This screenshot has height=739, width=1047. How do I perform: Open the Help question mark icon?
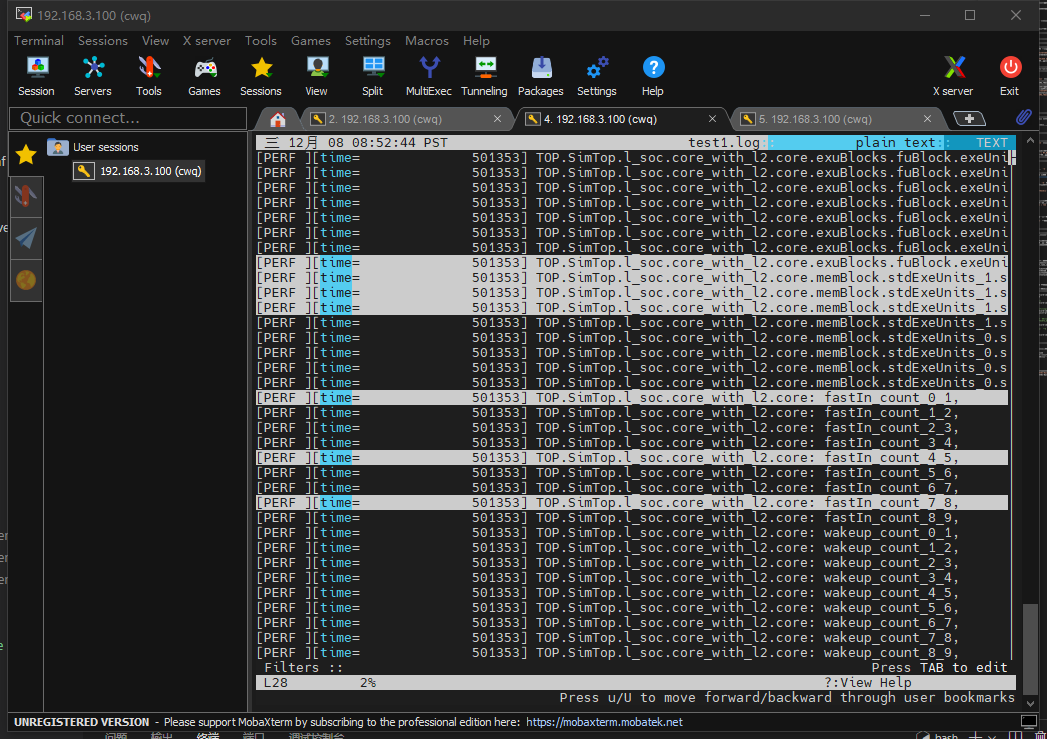[x=653, y=77]
